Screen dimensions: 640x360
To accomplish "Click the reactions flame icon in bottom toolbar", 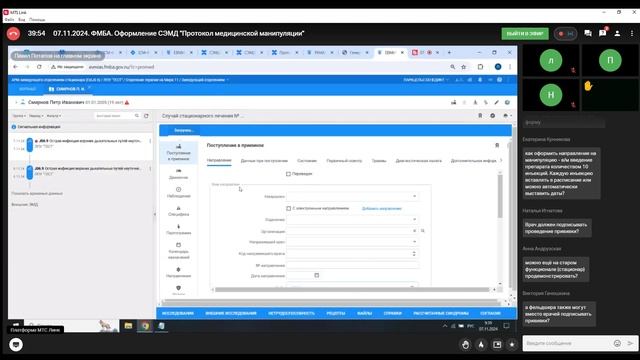I will (x=481, y=344).
